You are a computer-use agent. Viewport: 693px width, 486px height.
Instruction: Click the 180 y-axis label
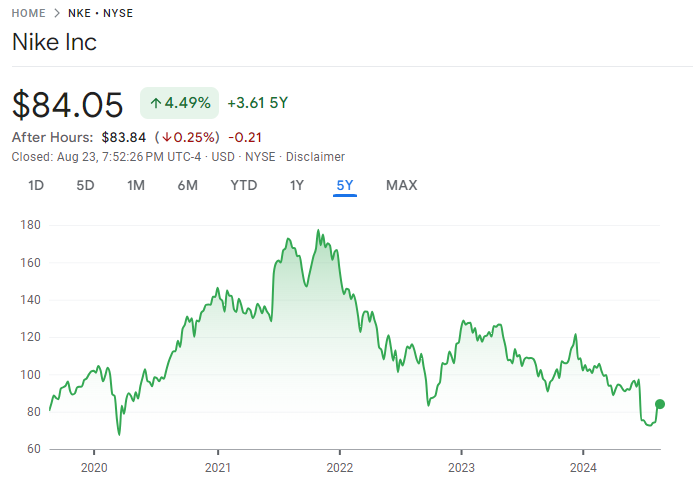30,225
